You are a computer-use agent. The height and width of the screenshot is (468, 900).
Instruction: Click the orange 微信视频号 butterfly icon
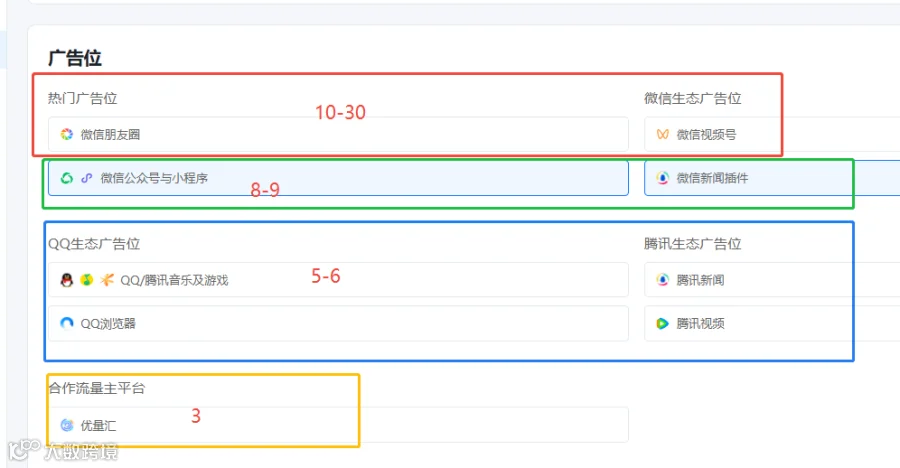(x=662, y=134)
